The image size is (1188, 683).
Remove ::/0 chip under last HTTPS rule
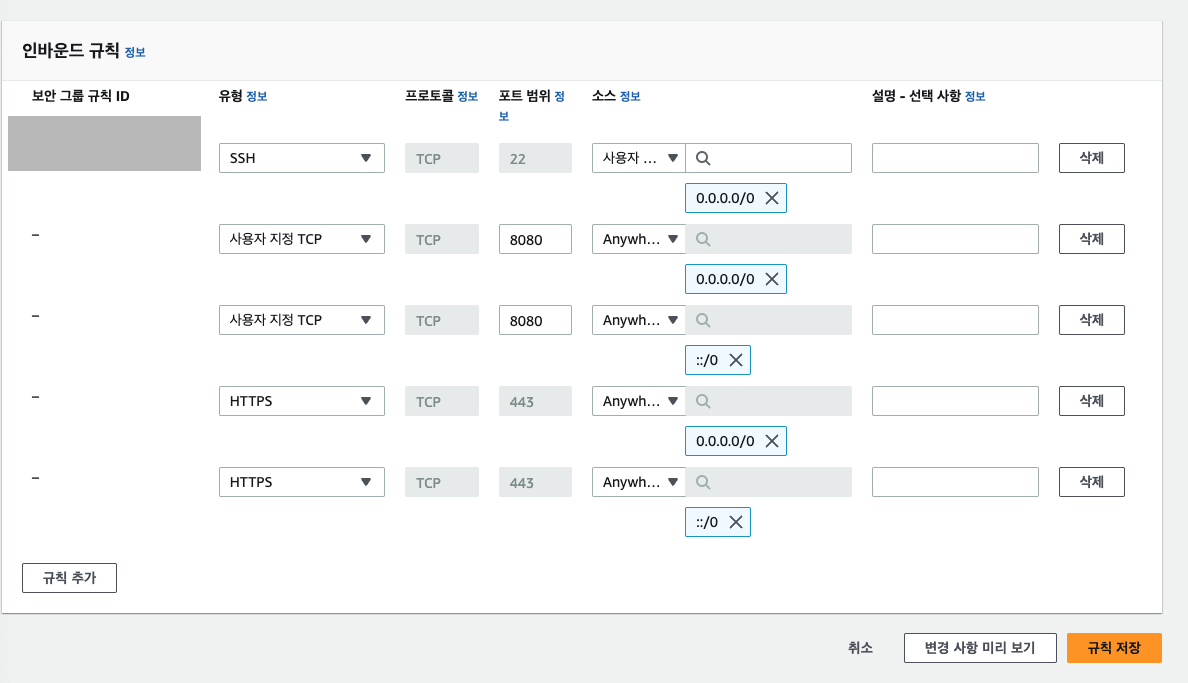click(736, 522)
